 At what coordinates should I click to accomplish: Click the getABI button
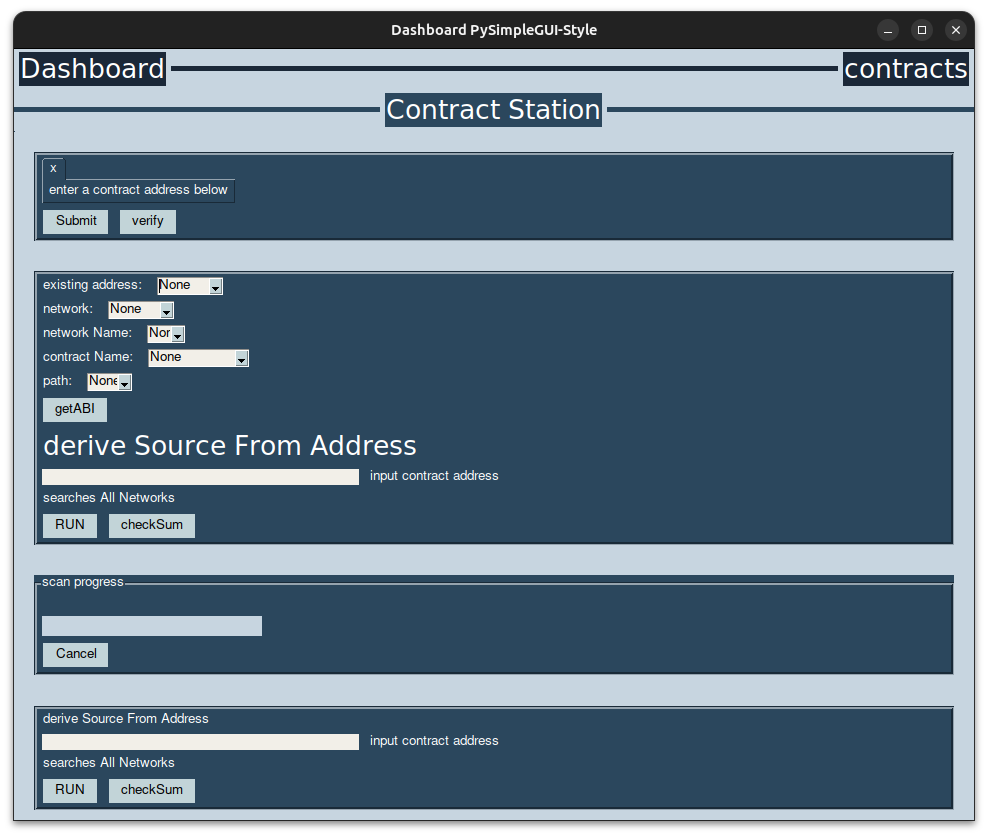coord(74,409)
